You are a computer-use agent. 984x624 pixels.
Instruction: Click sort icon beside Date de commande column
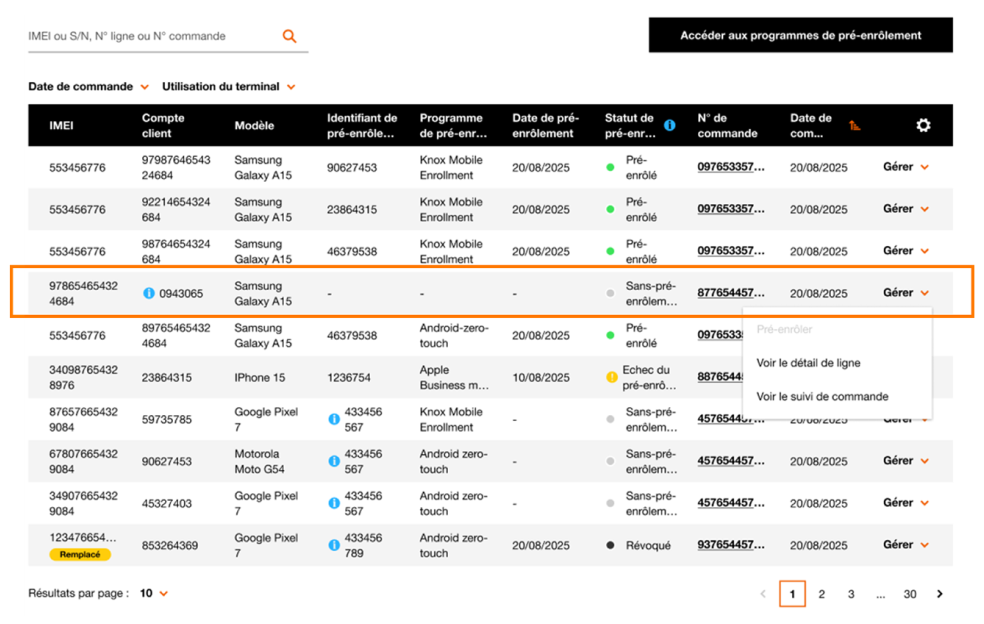coord(854,125)
